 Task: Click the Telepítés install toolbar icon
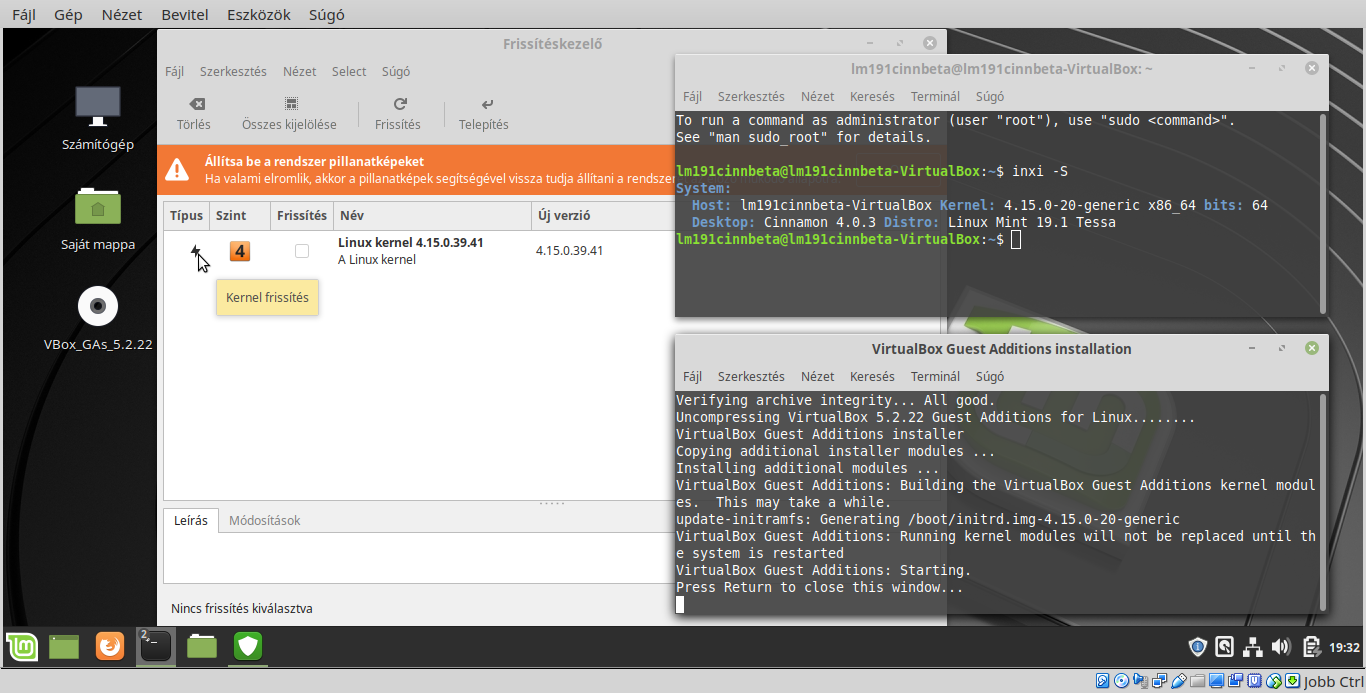click(487, 104)
